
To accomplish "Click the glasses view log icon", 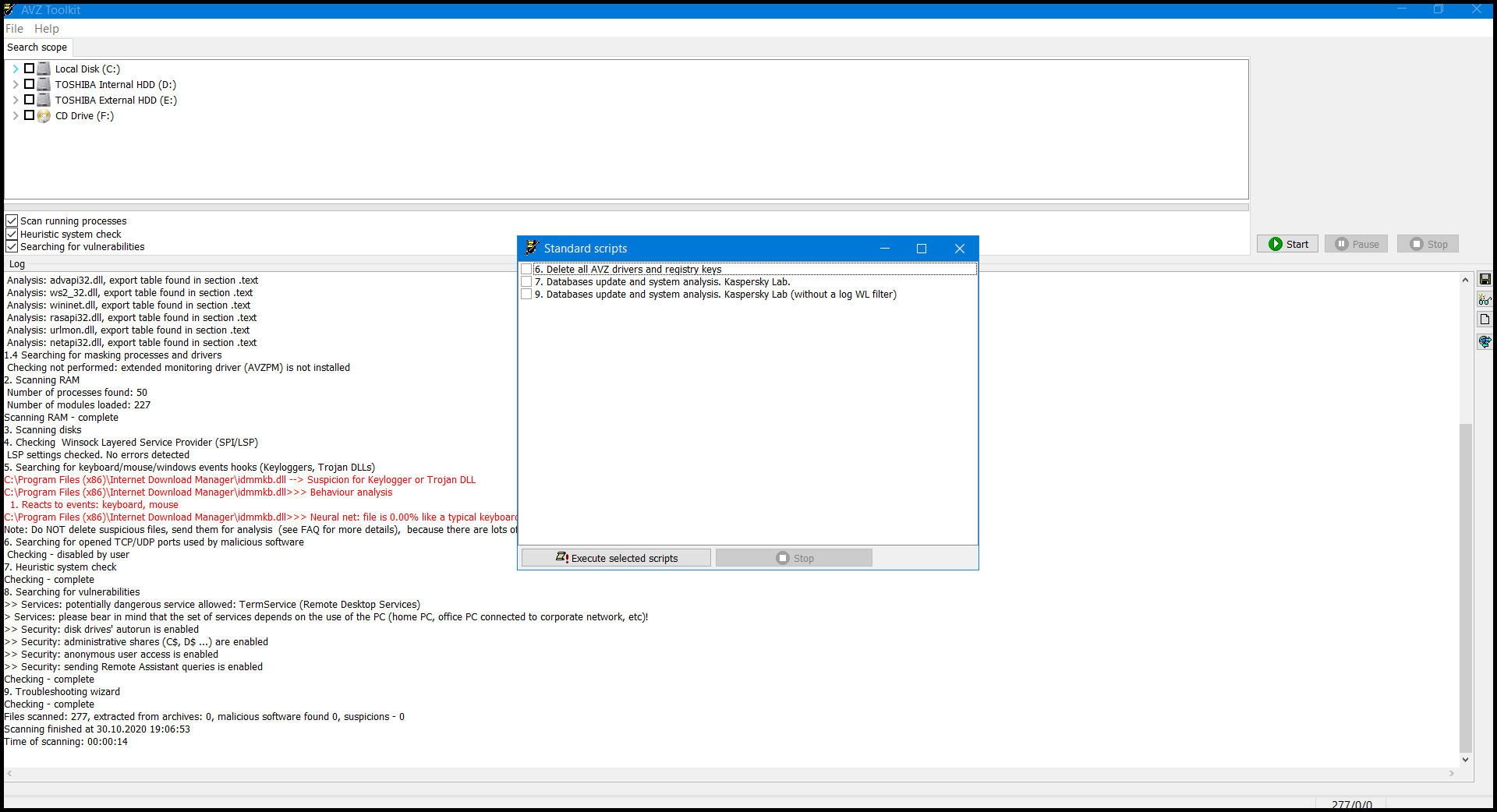I will (x=1485, y=299).
